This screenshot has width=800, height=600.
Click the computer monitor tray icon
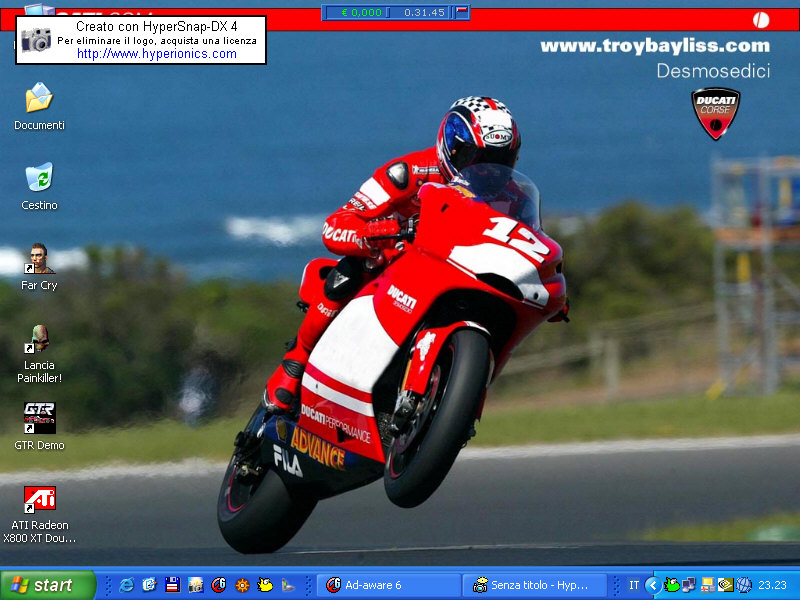708,585
